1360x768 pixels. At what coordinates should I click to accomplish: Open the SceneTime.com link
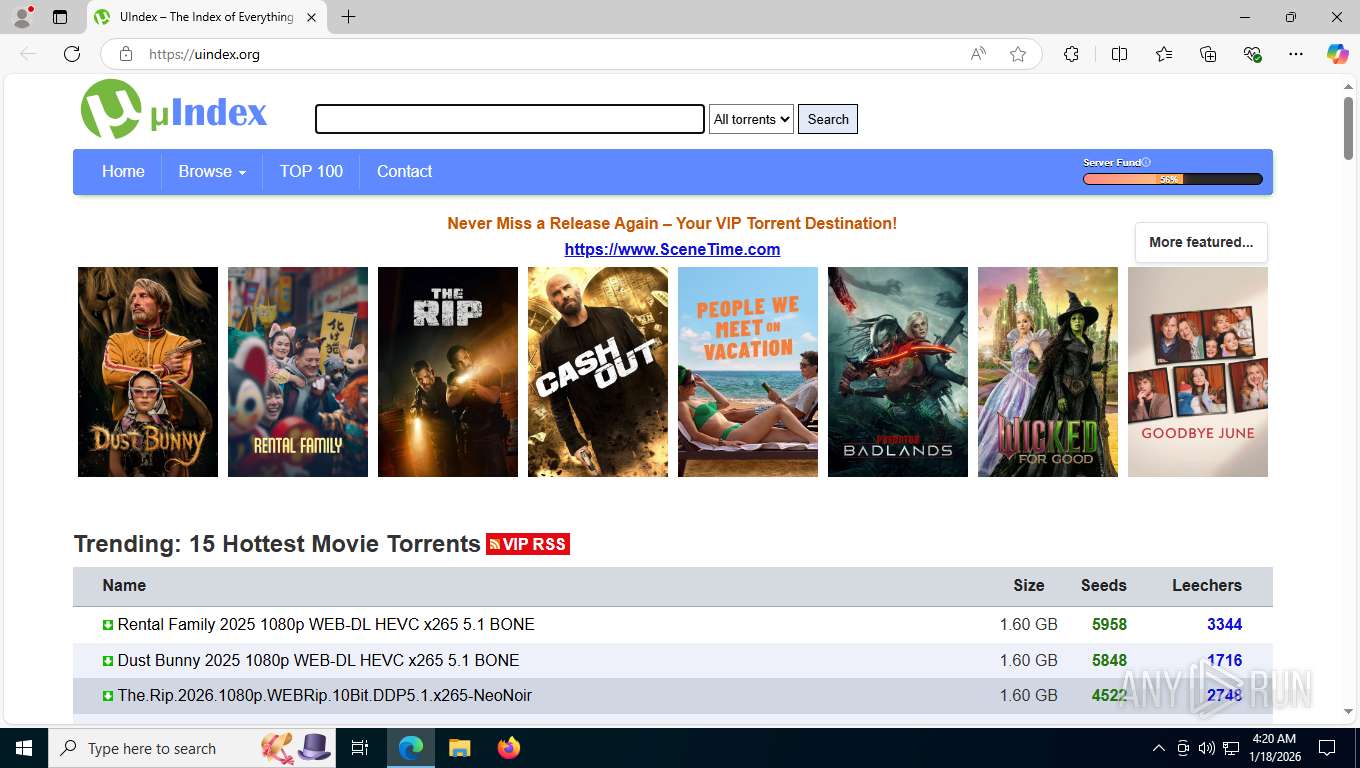672,250
